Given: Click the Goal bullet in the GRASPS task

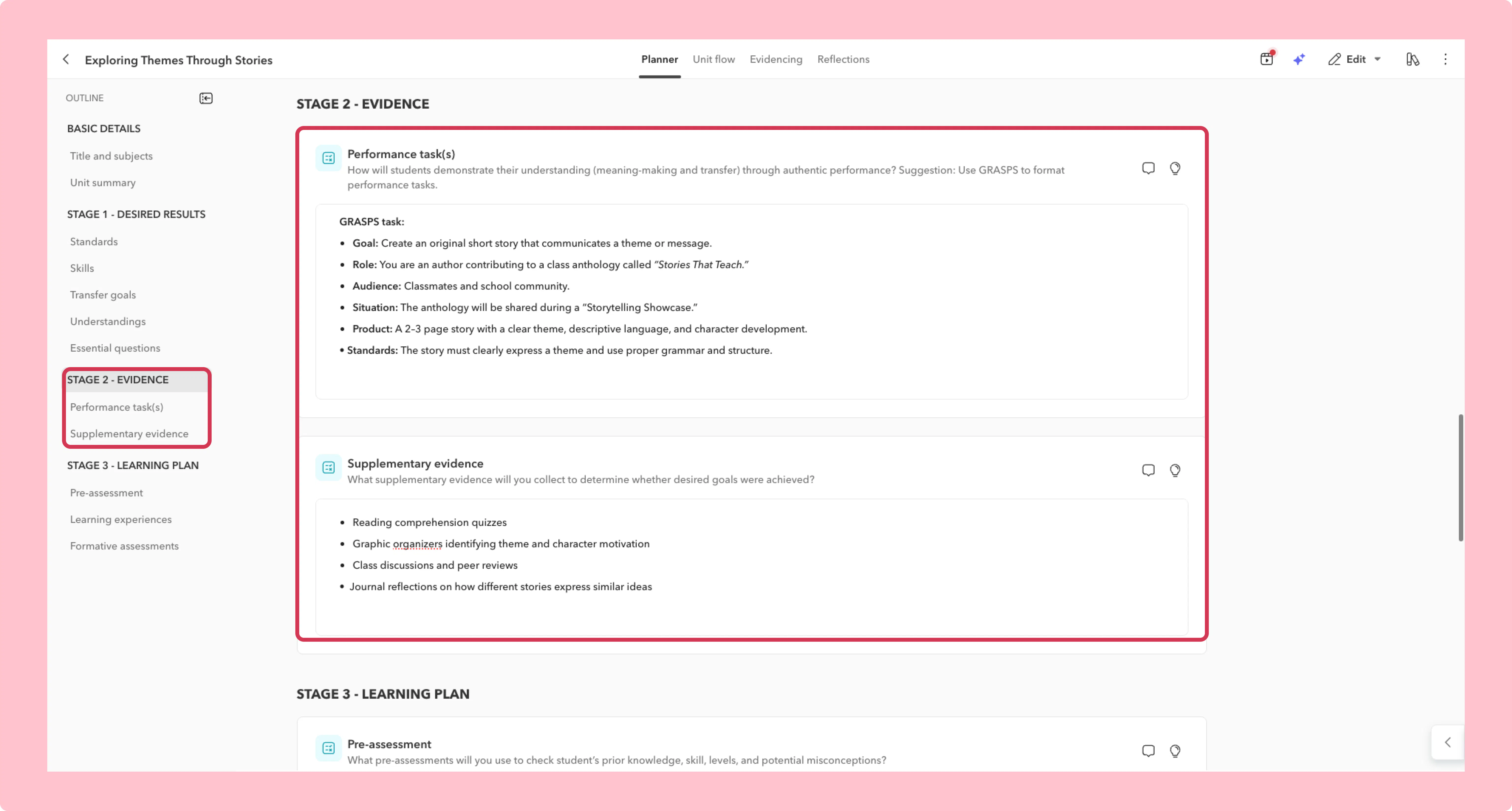Looking at the screenshot, I should point(532,244).
